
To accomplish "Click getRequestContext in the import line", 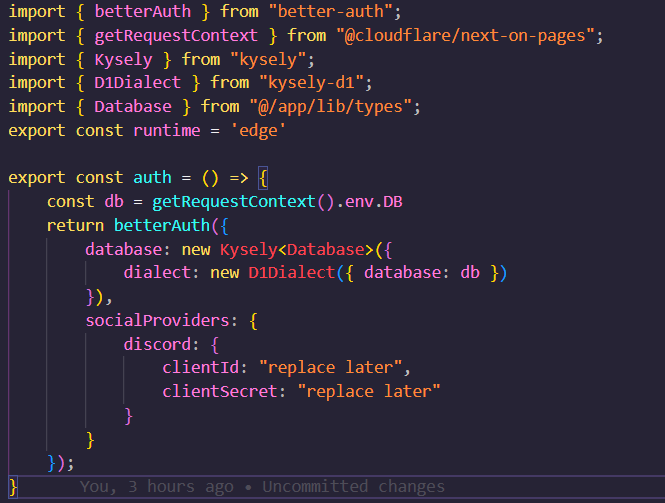I will pos(176,35).
